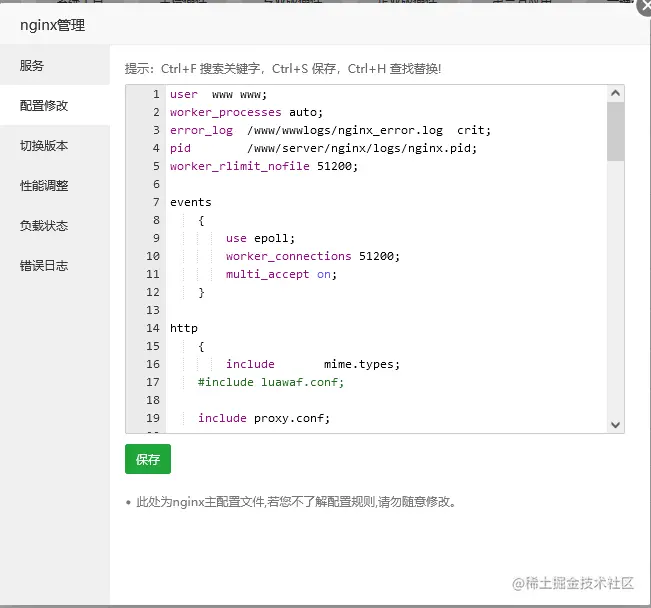Click commented '#include luawaf.conf;' line

pyautogui.click(x=271, y=382)
